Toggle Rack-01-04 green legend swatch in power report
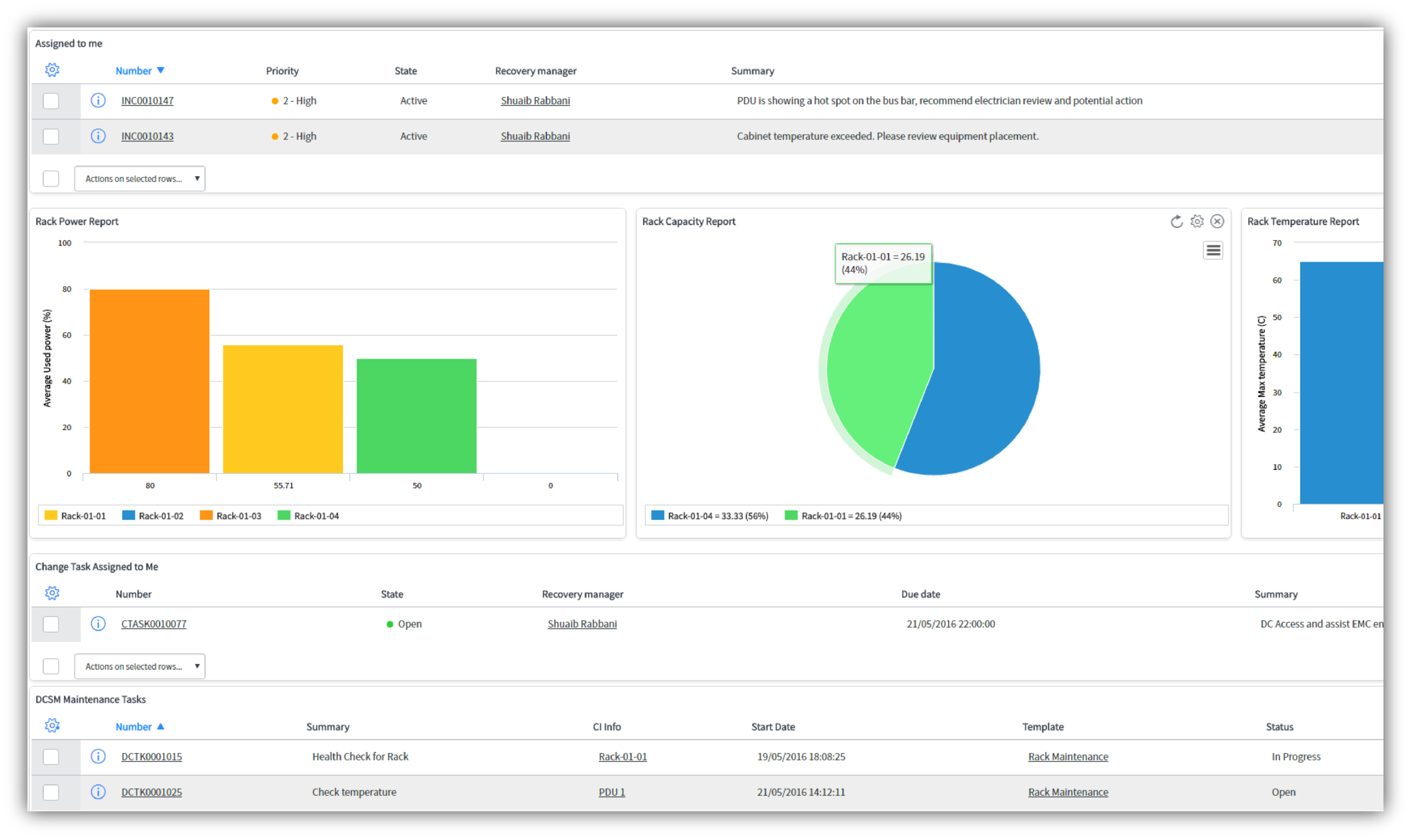Image resolution: width=1413 pixels, height=840 pixels. (284, 515)
